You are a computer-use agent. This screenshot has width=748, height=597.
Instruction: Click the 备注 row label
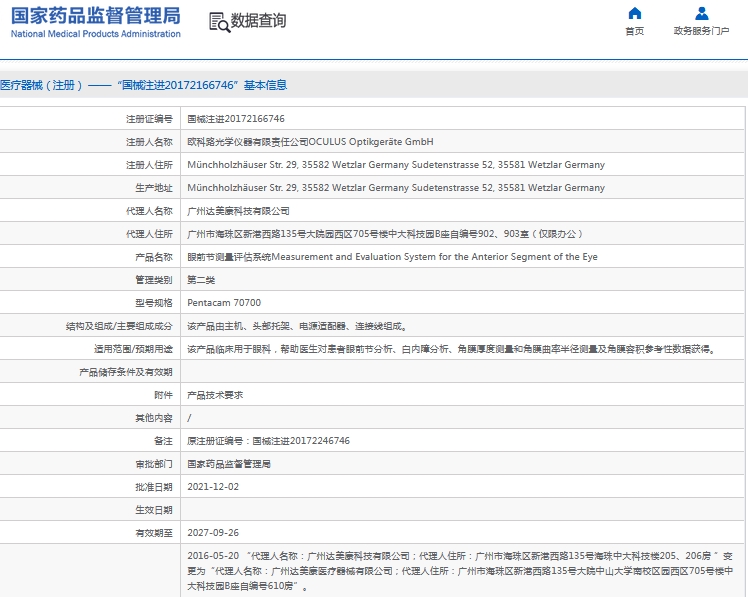[163, 441]
